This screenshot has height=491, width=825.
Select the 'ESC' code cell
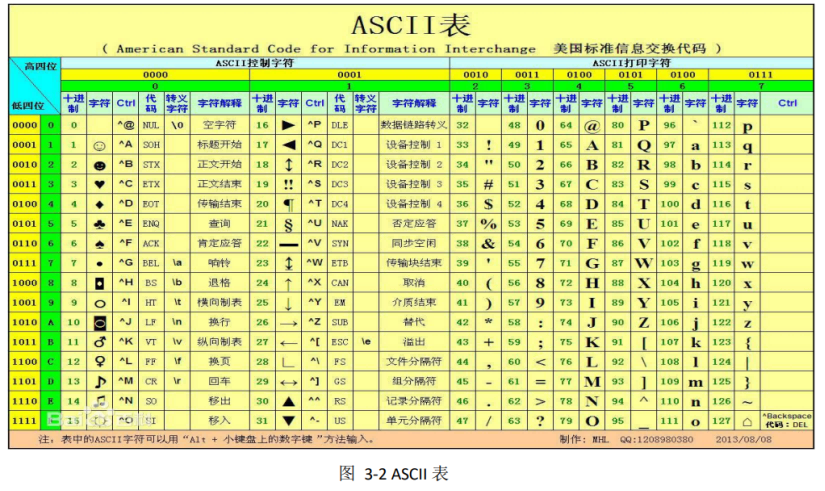pos(339,342)
